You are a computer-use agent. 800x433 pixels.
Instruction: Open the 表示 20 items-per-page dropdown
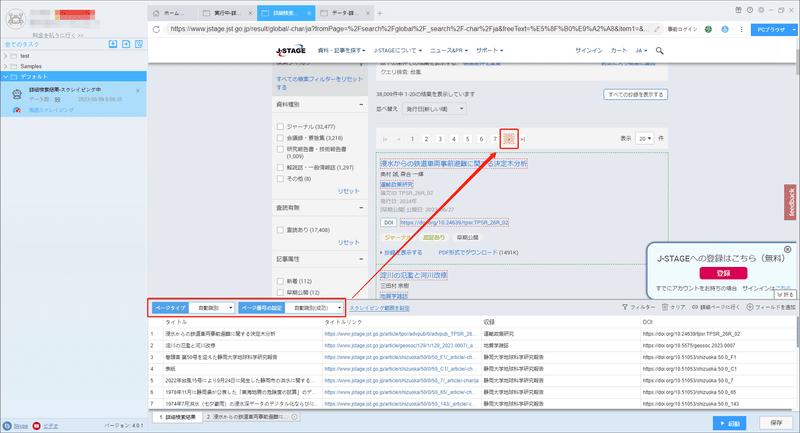click(x=644, y=138)
